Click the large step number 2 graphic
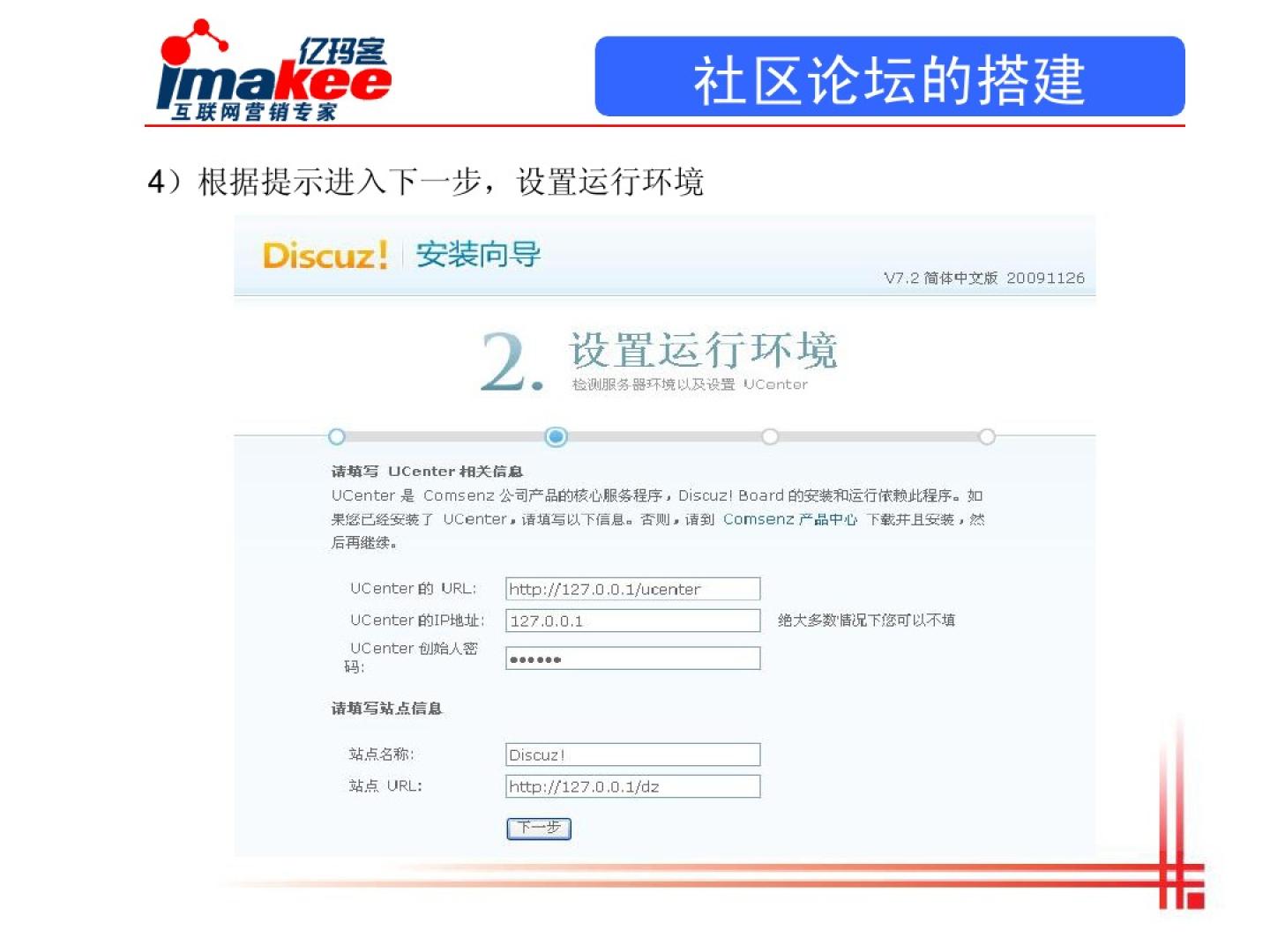Screen dimensions: 1270x952 (x=512, y=361)
